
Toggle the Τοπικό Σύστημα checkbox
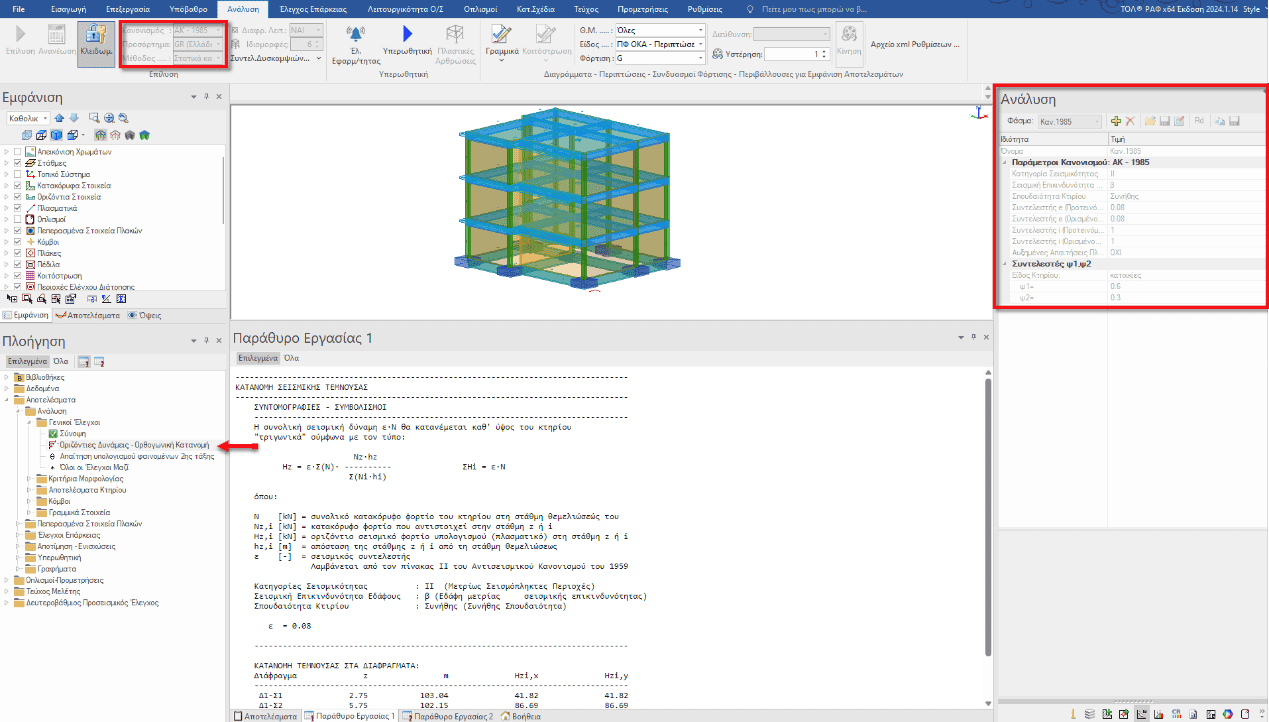(17, 174)
